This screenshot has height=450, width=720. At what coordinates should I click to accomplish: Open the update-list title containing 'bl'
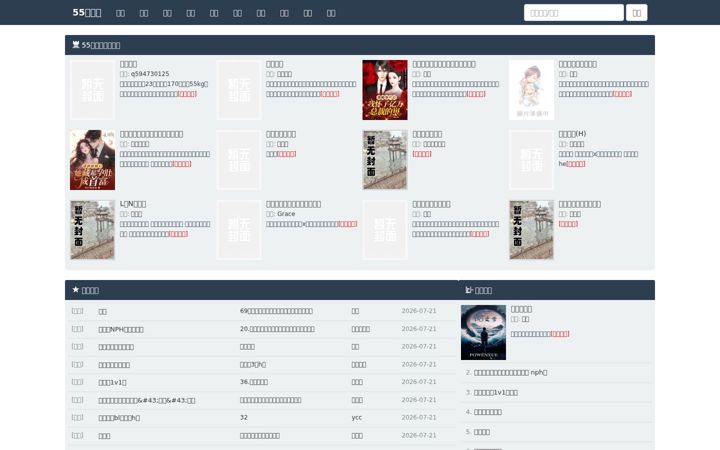pyautogui.click(x=119, y=418)
